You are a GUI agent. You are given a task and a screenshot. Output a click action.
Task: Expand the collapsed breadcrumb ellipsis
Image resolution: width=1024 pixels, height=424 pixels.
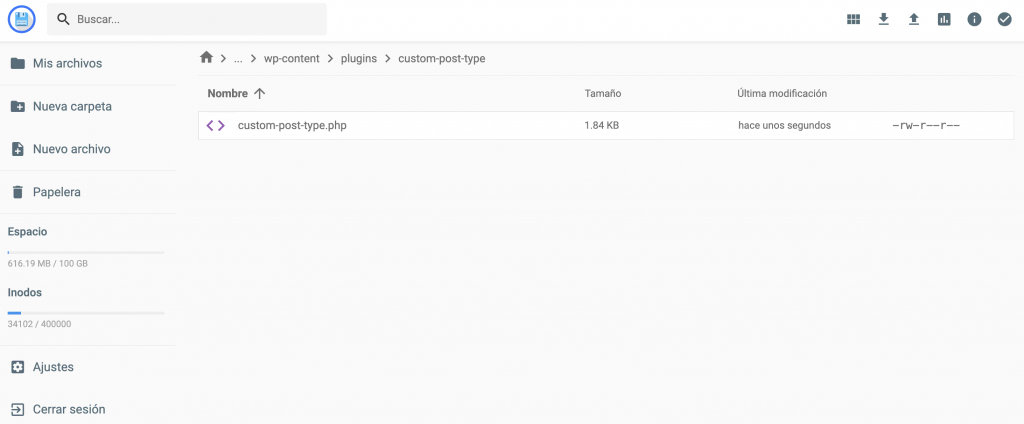pos(238,59)
